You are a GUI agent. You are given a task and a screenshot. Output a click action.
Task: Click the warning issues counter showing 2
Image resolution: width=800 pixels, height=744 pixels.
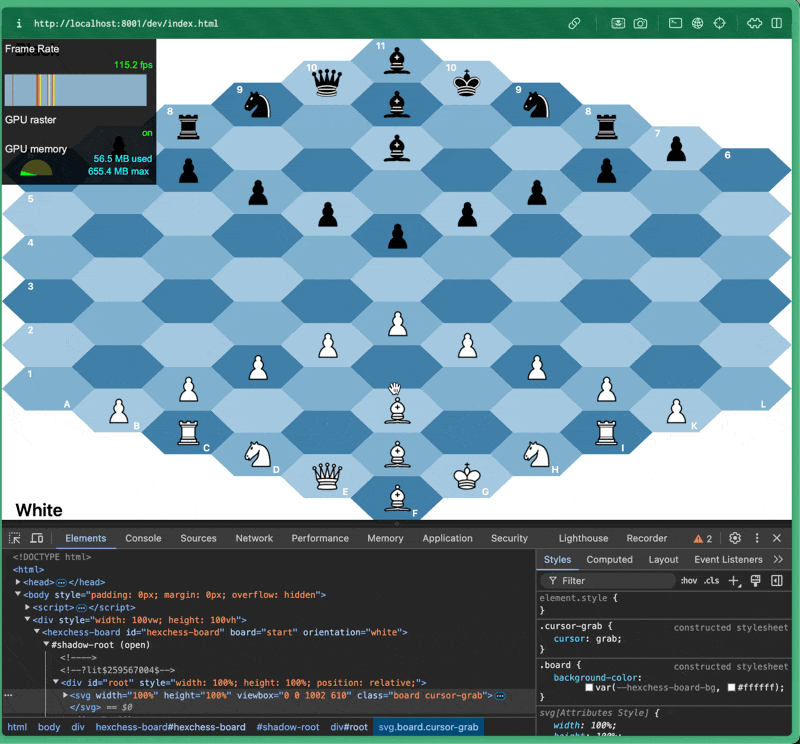pos(703,539)
